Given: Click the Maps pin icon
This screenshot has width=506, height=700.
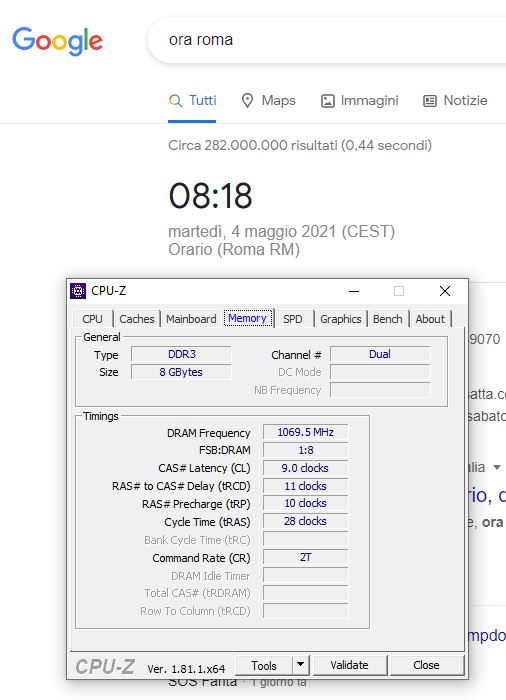Looking at the screenshot, I should [x=247, y=101].
